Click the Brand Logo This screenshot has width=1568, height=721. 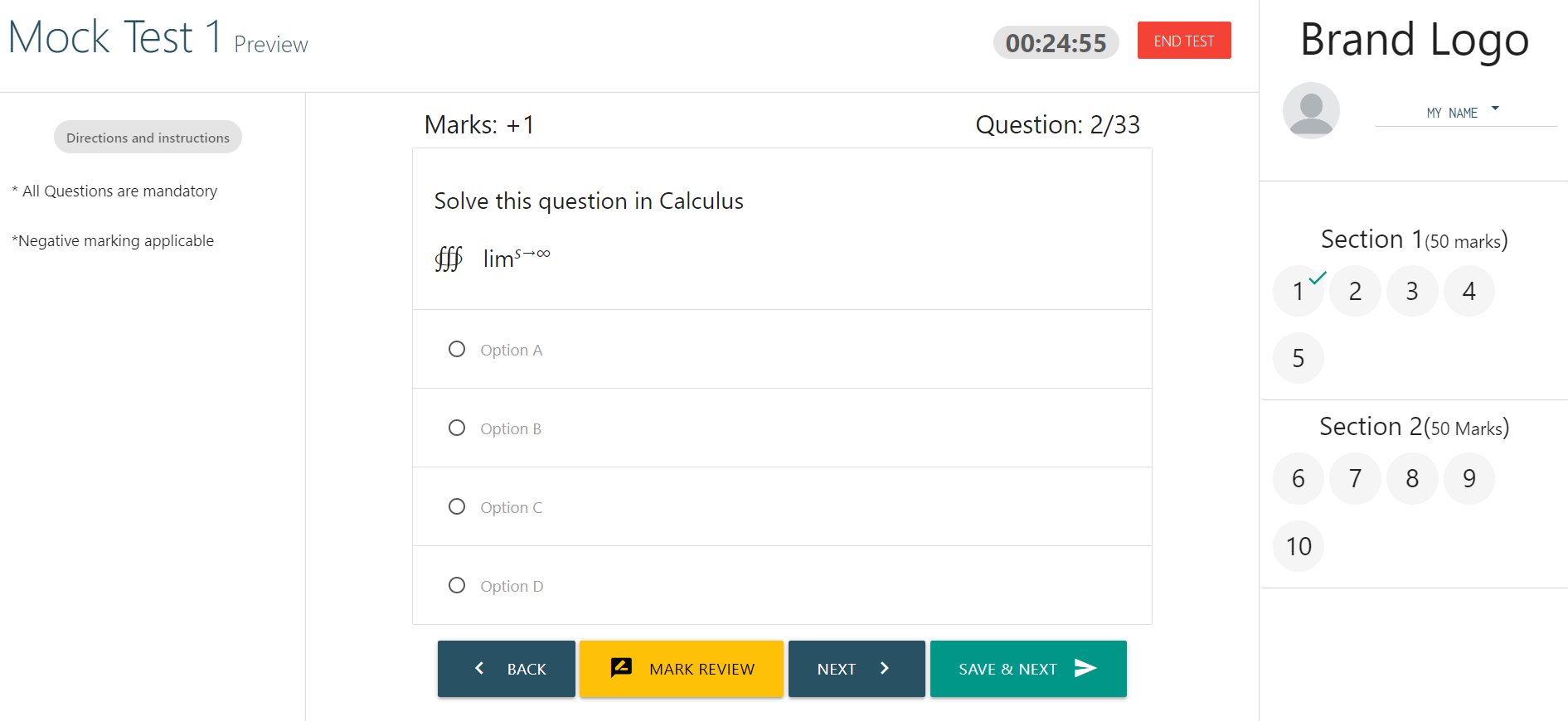(1414, 39)
